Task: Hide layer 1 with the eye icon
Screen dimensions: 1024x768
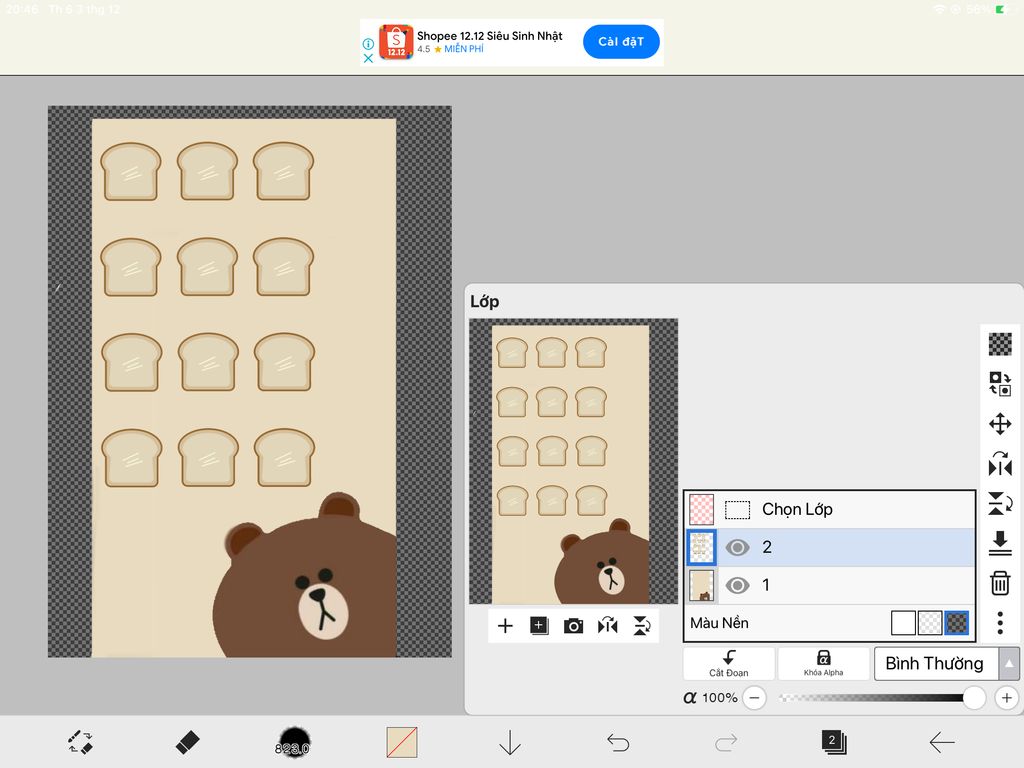Action: 737,585
